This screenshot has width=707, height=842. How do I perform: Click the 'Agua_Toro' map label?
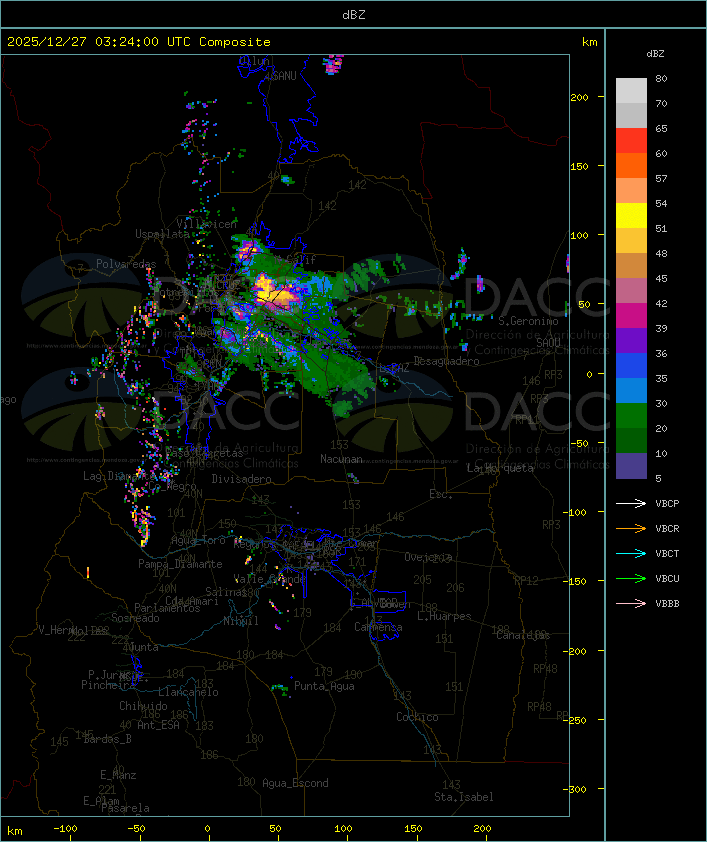[x=198, y=540]
